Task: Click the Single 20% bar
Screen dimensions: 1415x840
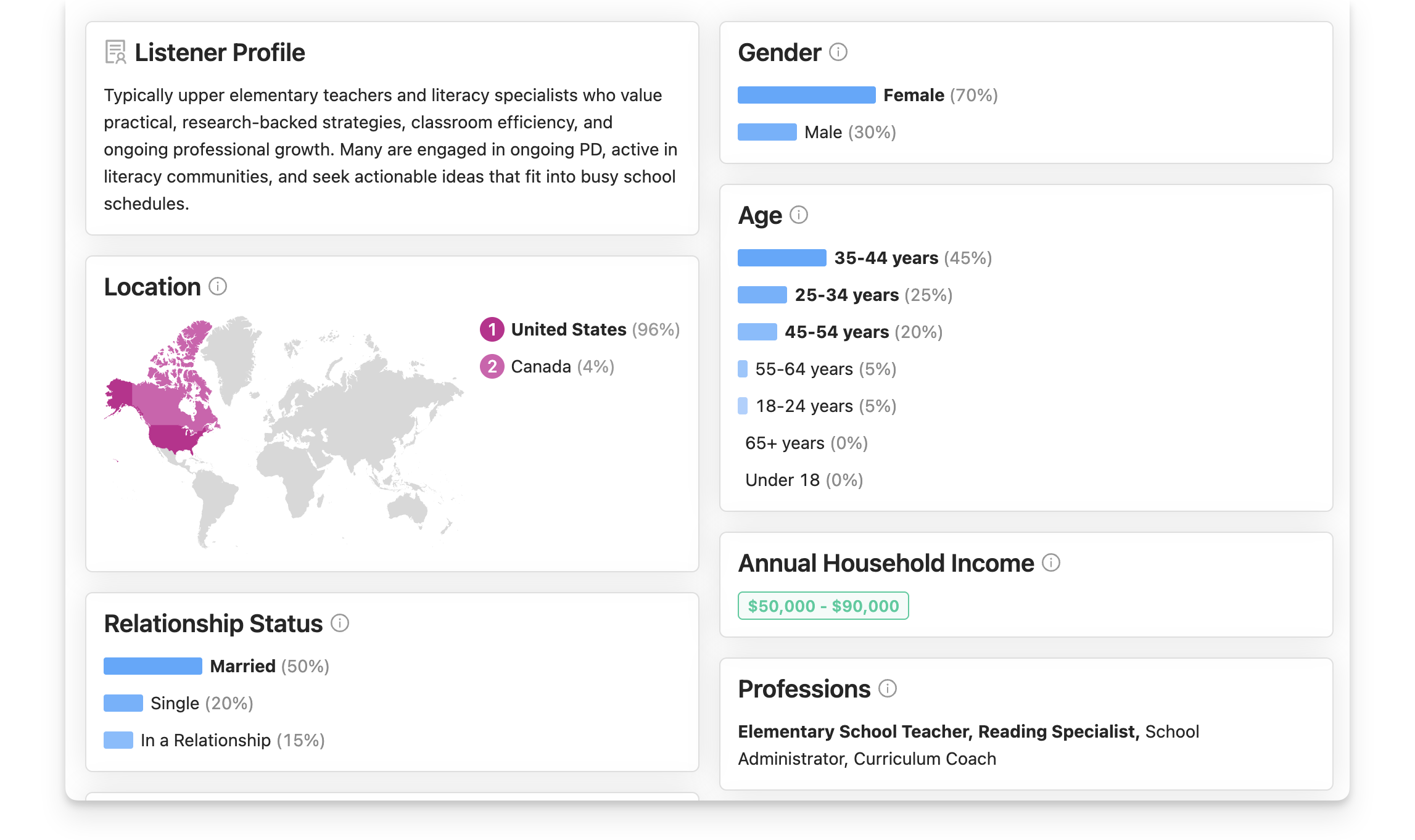Action: [x=123, y=703]
